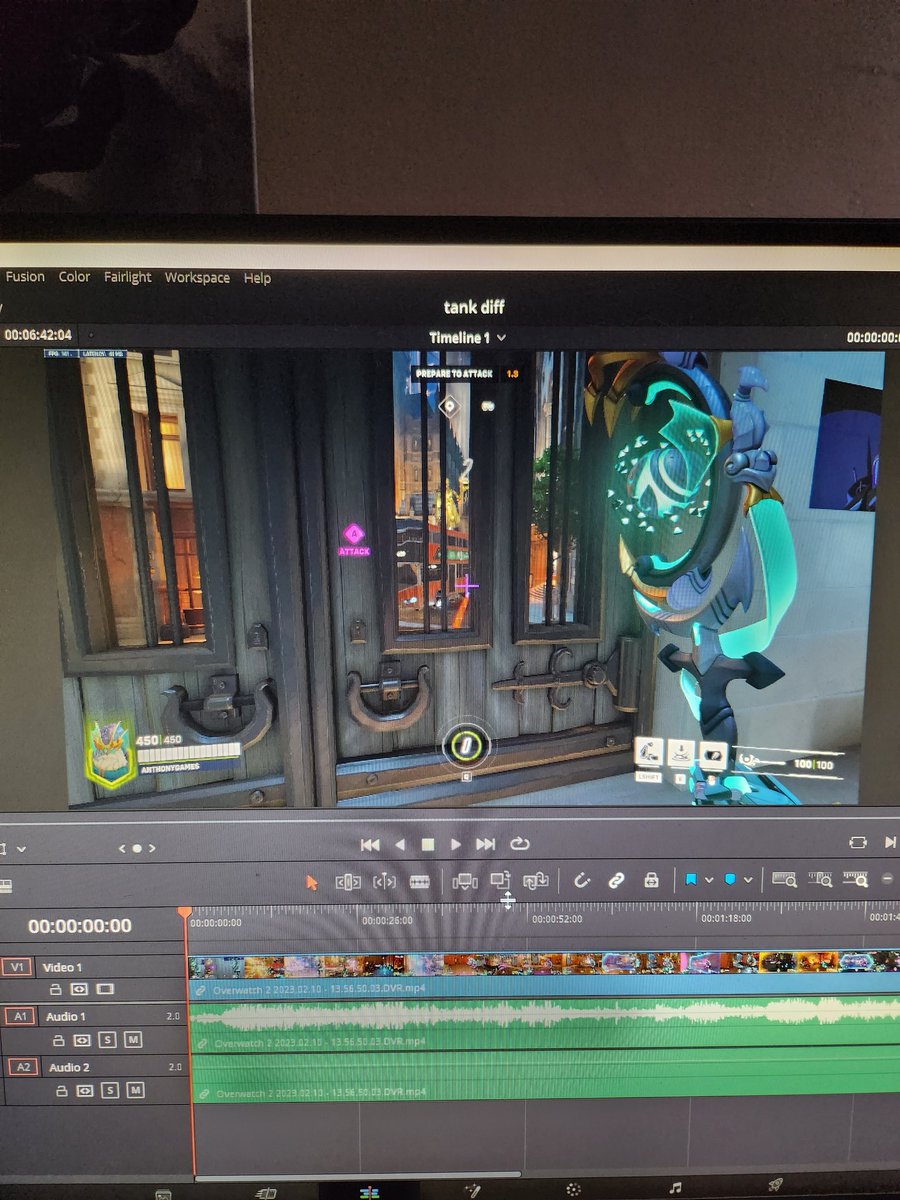Click the Full Extent Zoom icon
Image resolution: width=900 pixels, height=1200 pixels.
784,880
